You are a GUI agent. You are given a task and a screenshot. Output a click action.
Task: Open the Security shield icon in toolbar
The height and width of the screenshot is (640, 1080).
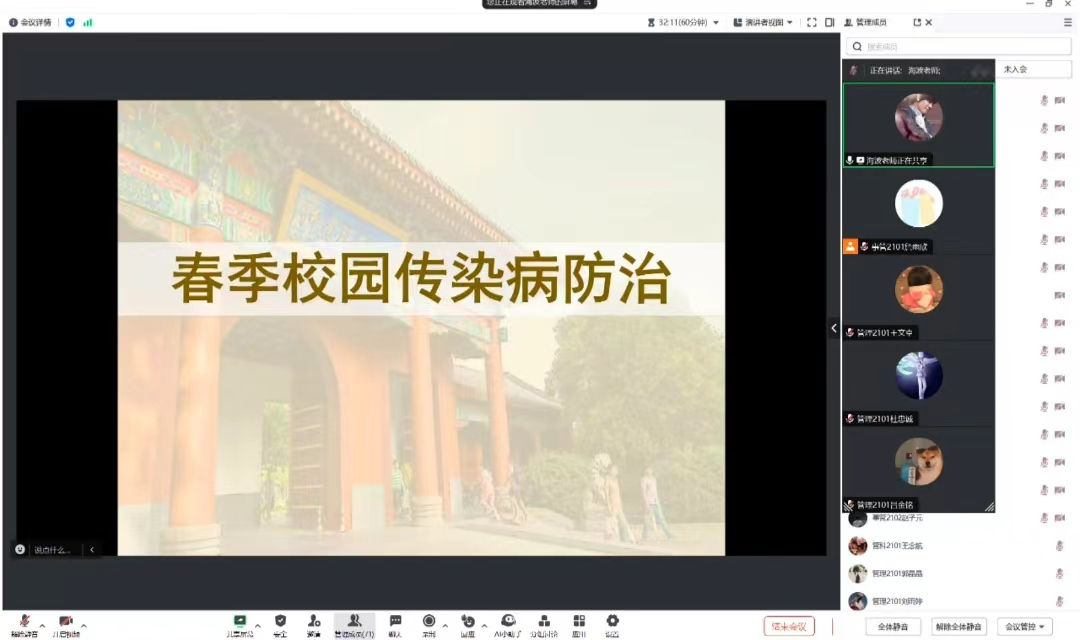(280, 623)
